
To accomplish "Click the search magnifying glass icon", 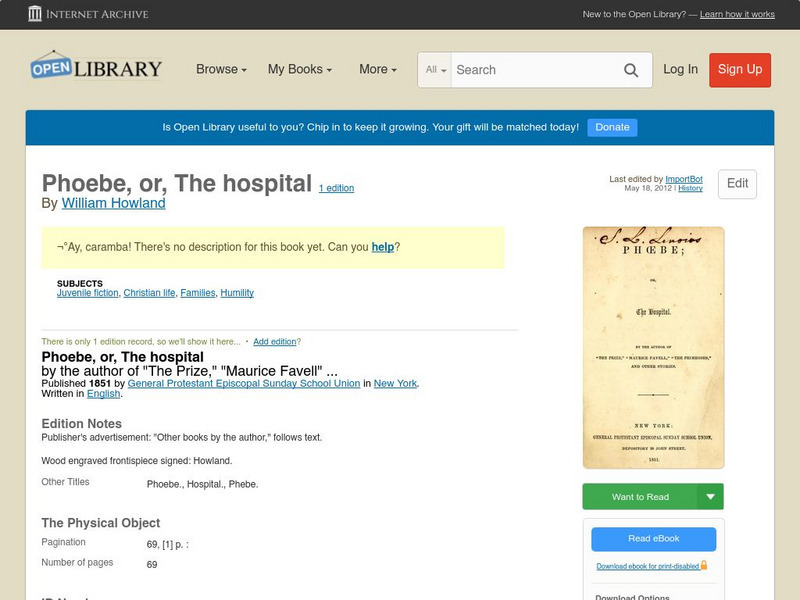I will pos(631,70).
